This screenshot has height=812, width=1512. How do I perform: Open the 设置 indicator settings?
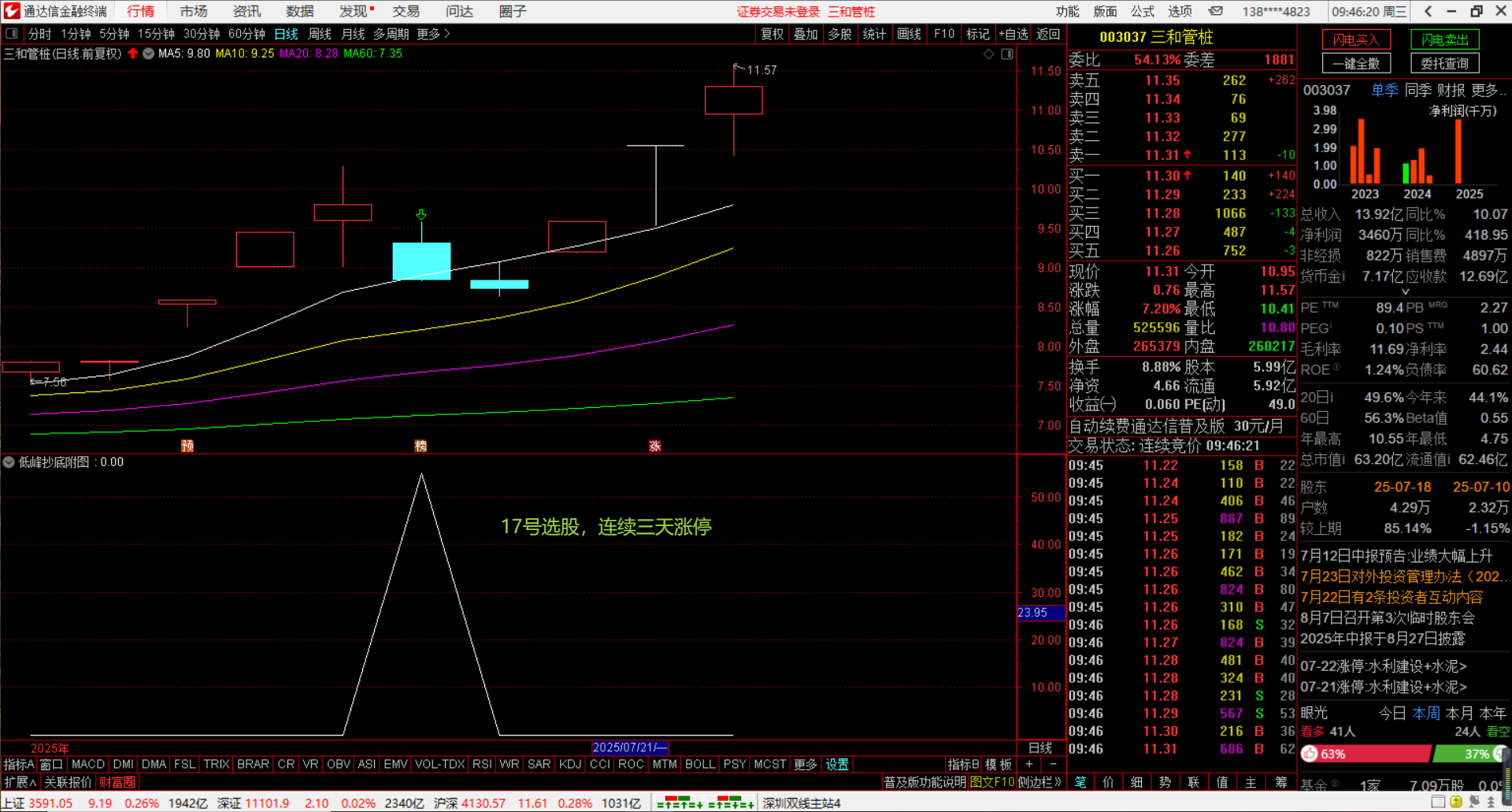[837, 764]
